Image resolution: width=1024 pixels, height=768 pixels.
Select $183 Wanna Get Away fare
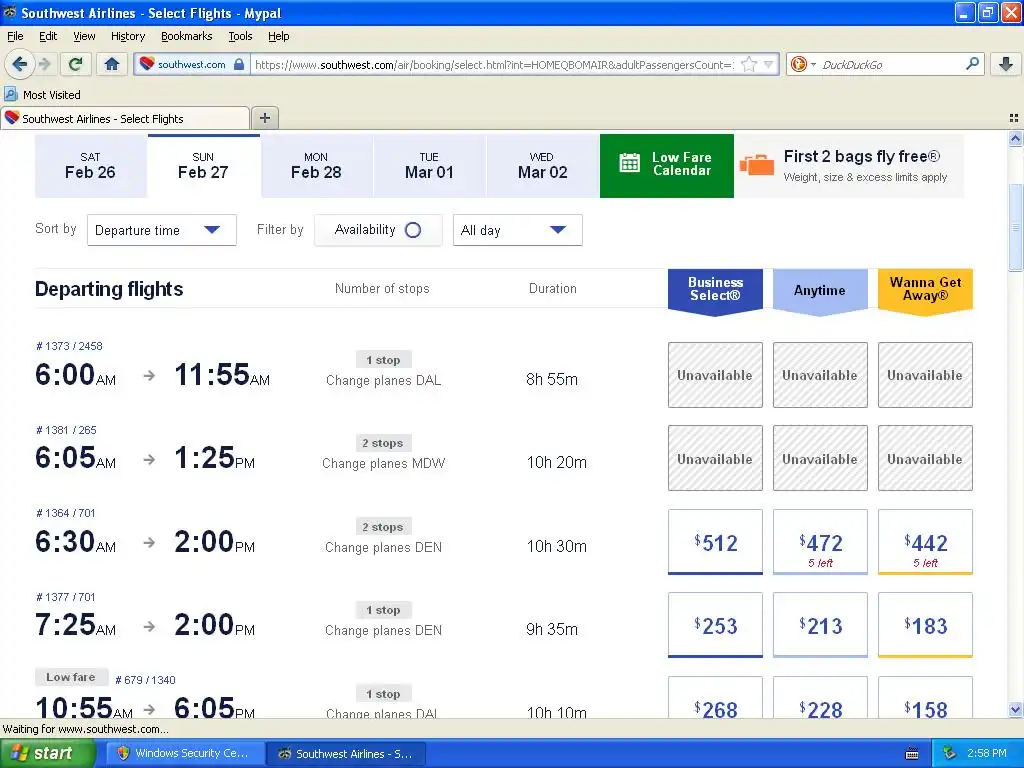click(925, 625)
